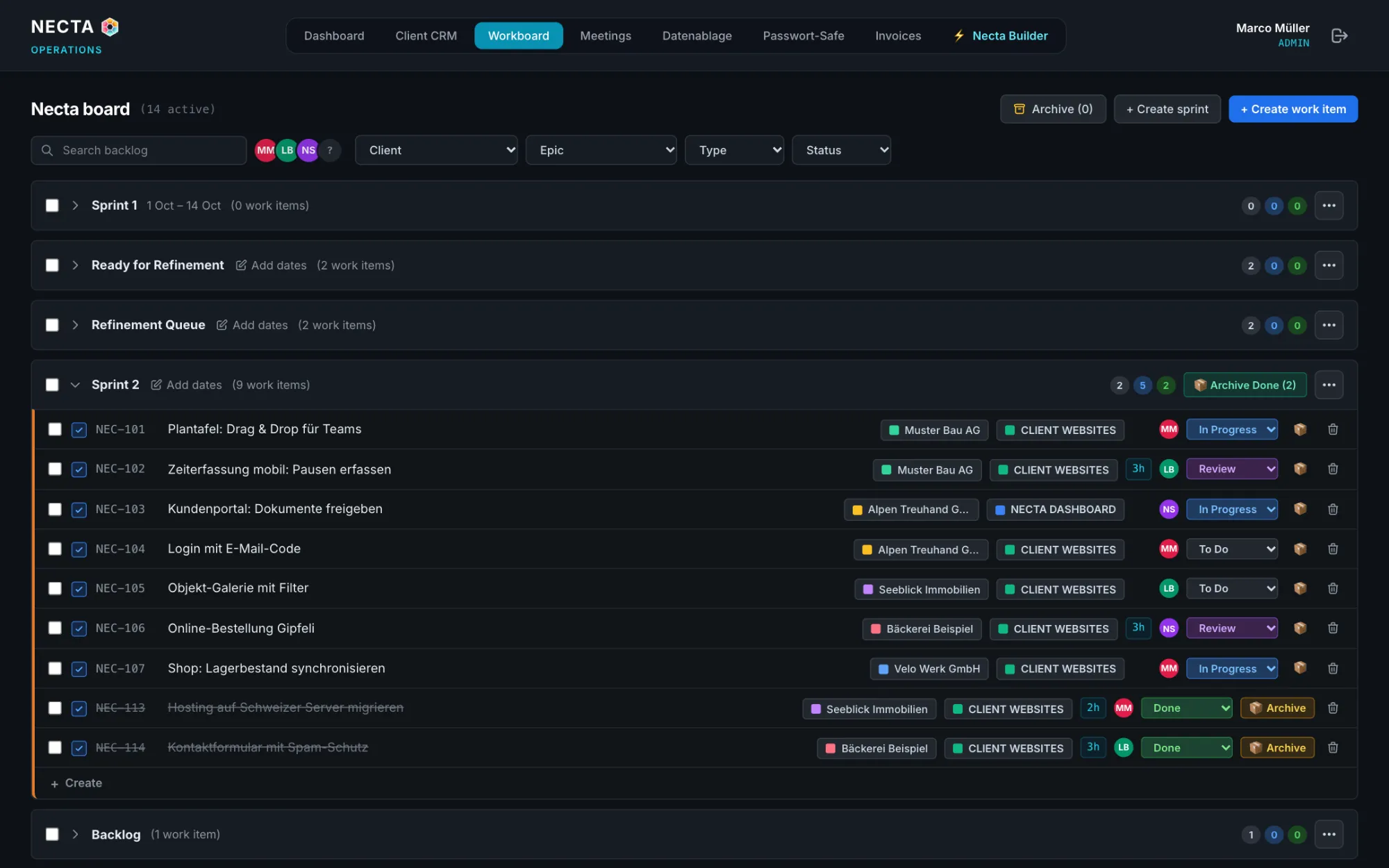
Task: Open the three-dots menu for Backlog
Action: [1329, 834]
